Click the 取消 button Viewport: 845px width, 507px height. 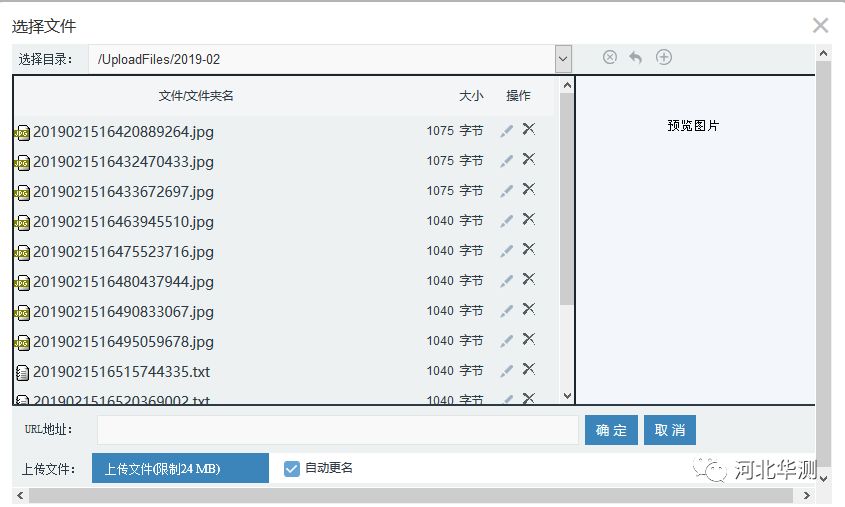(x=670, y=430)
